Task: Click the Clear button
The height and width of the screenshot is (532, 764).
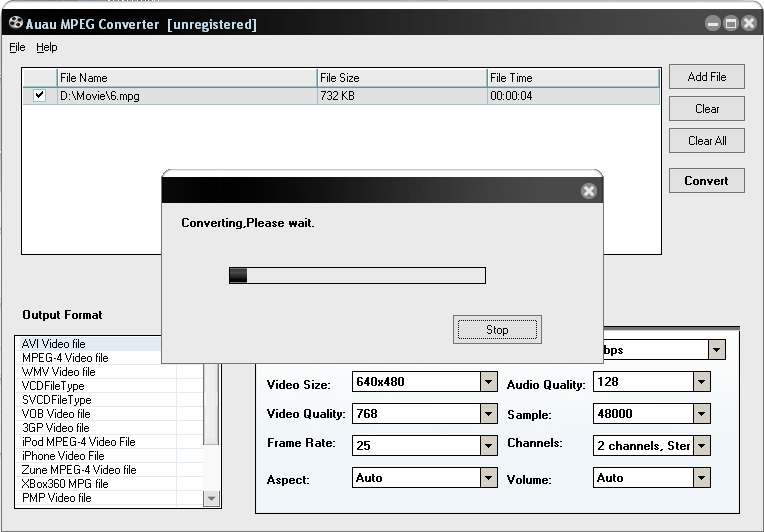Action: point(707,109)
